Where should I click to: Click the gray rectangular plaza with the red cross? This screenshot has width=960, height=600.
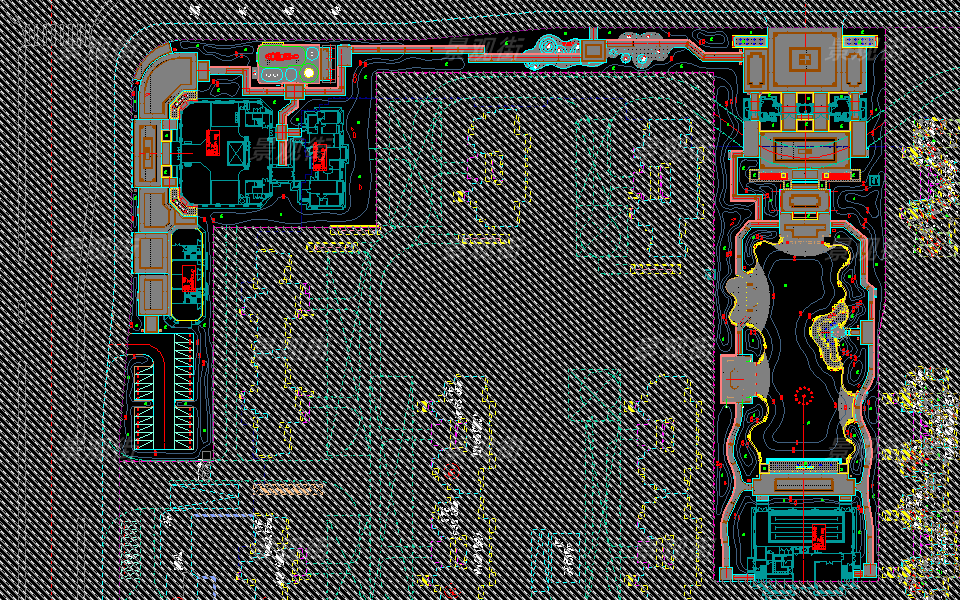[x=738, y=378]
